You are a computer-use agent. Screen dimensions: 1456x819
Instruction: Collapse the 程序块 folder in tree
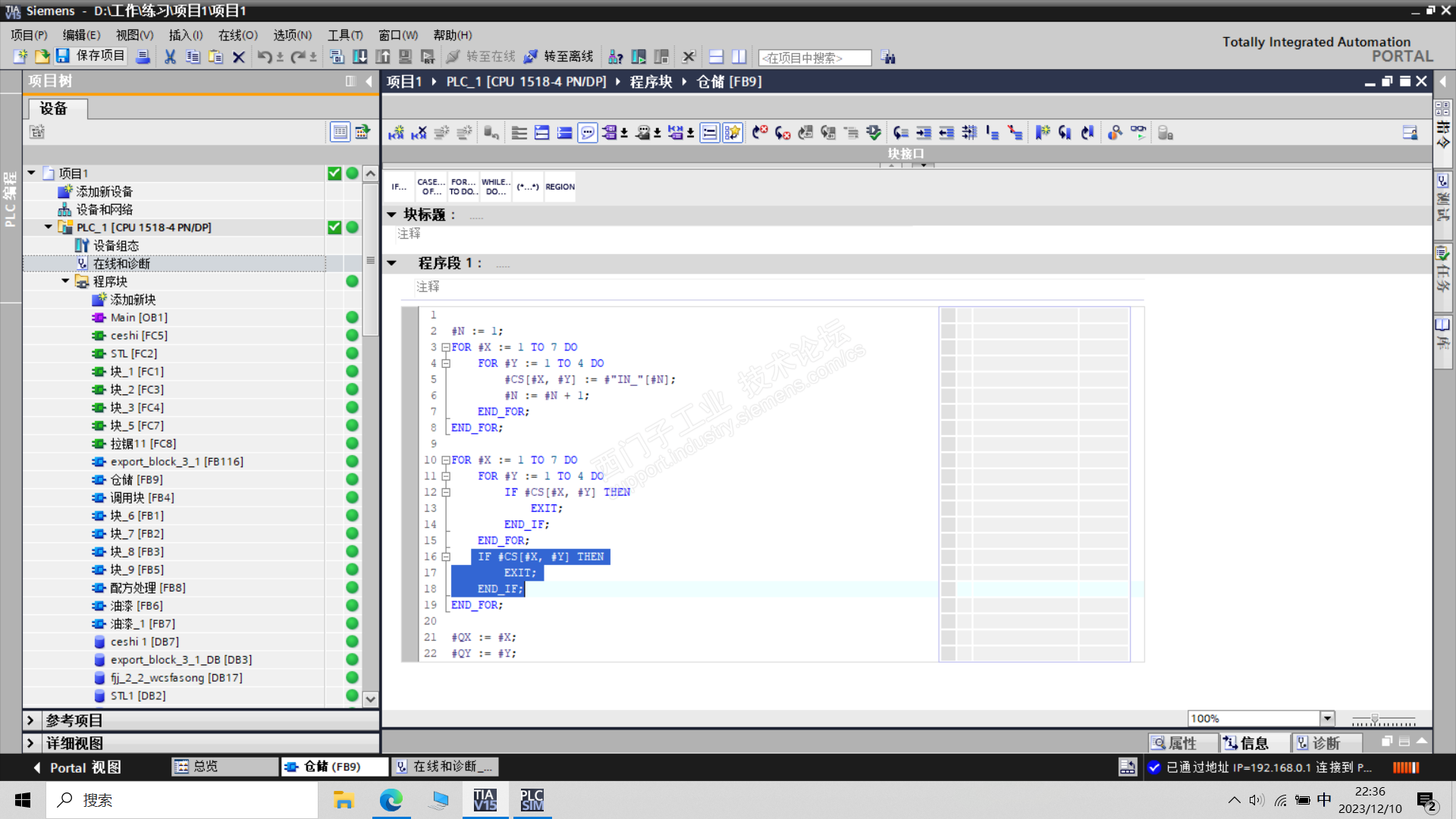tap(65, 281)
